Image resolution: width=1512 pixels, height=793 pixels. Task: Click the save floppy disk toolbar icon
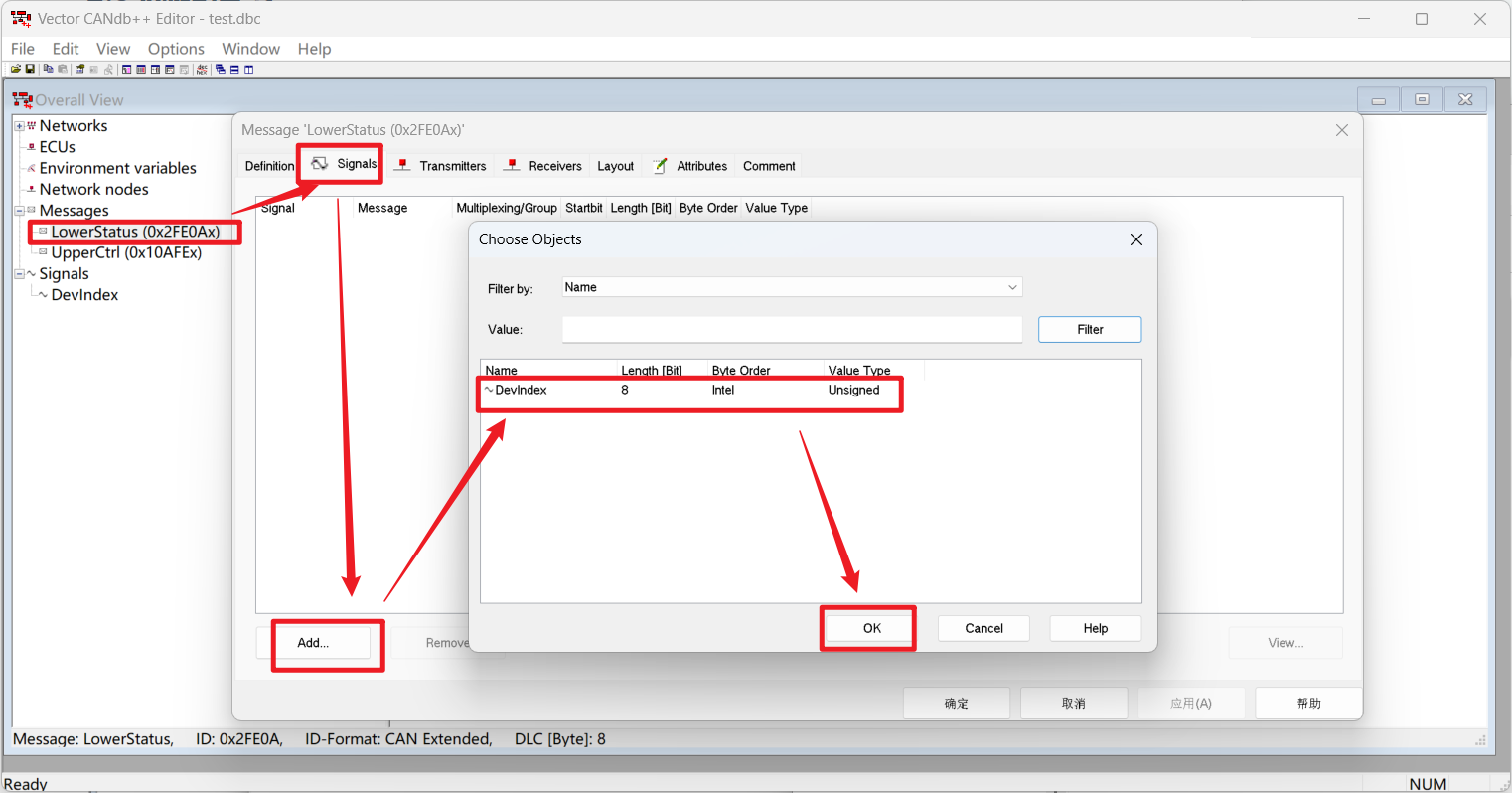click(x=30, y=70)
